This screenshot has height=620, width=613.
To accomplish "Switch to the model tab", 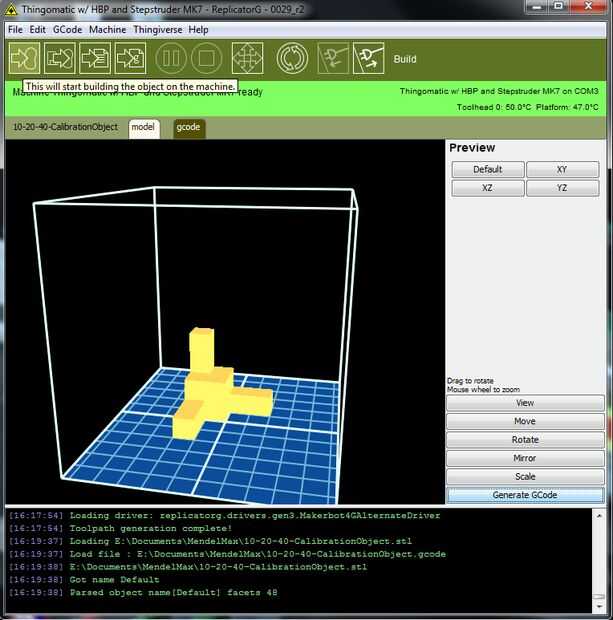I will click(x=143, y=129).
